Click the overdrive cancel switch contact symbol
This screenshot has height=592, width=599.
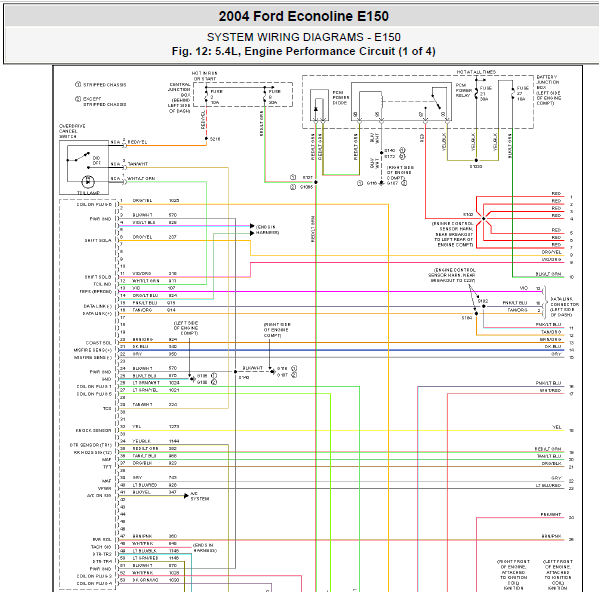click(x=79, y=157)
